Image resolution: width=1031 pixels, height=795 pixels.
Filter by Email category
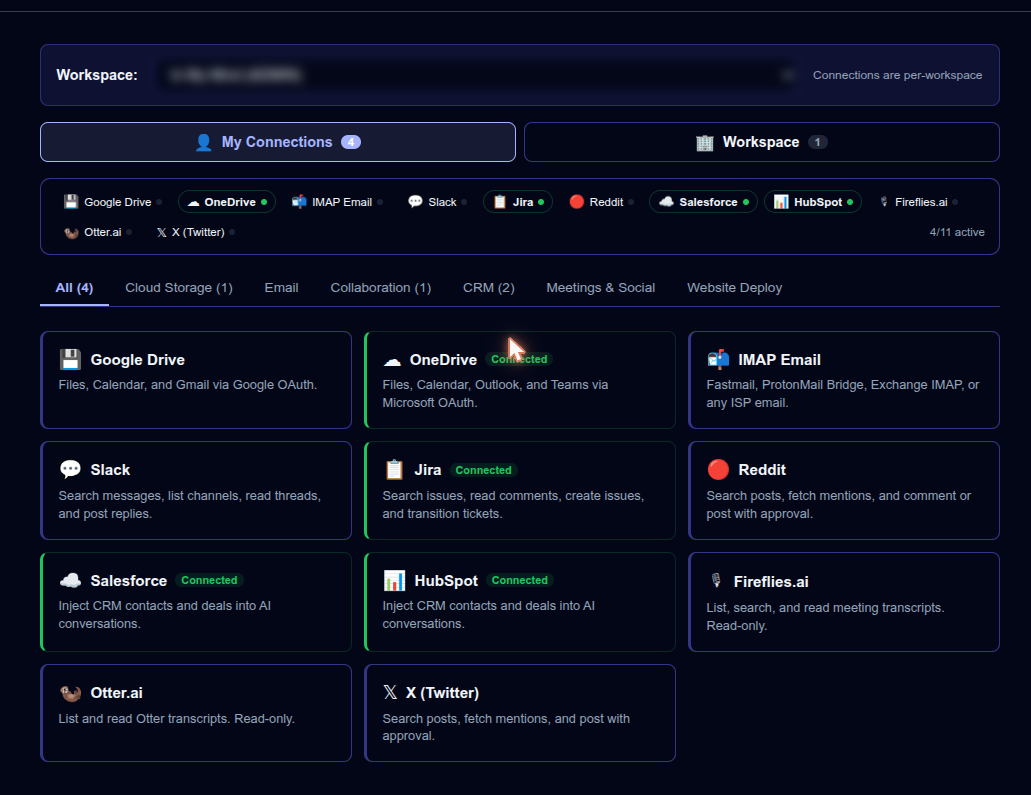281,288
